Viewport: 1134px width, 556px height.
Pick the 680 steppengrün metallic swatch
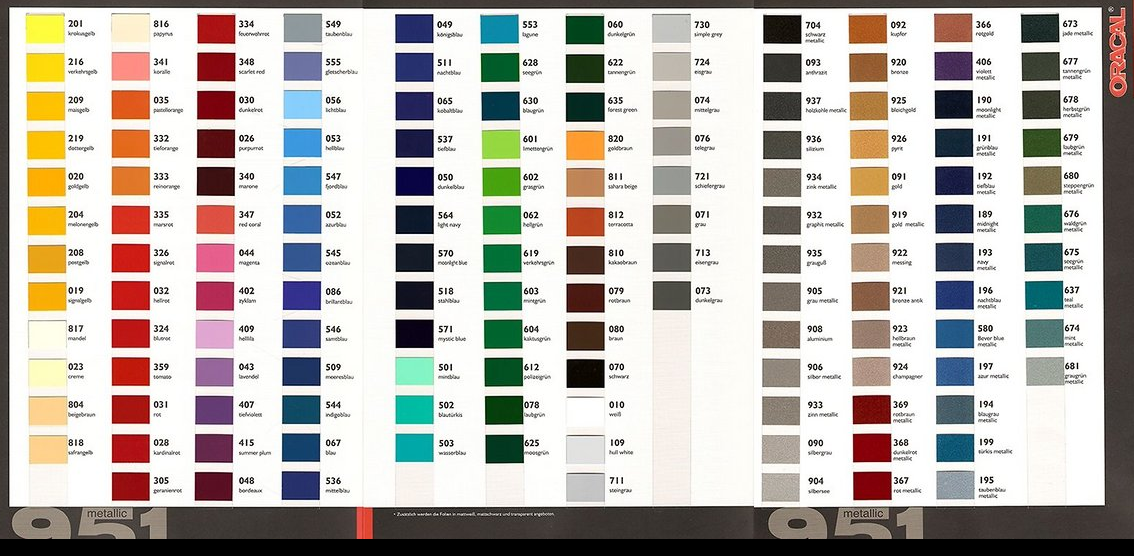[x=1042, y=181]
